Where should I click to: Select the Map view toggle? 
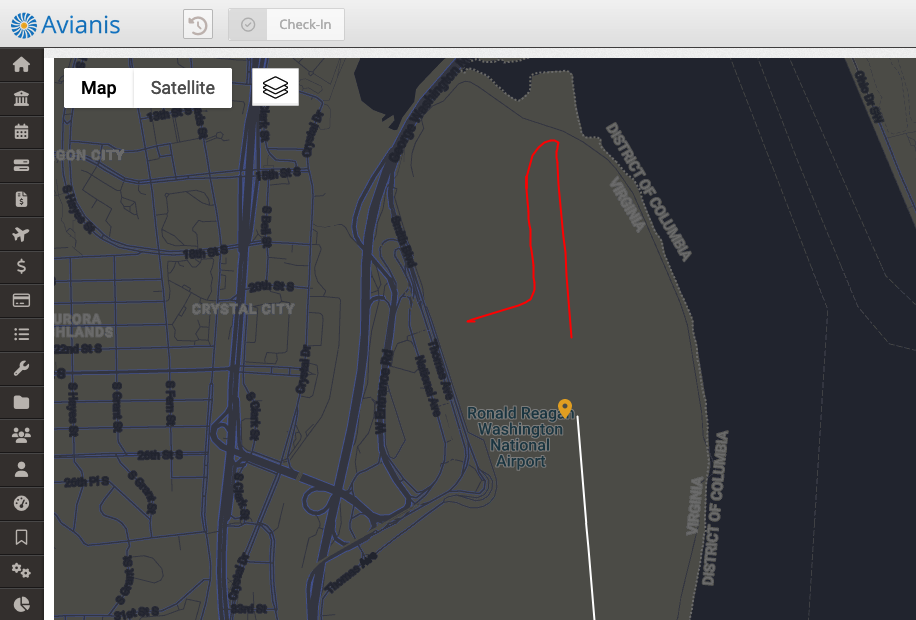click(99, 88)
